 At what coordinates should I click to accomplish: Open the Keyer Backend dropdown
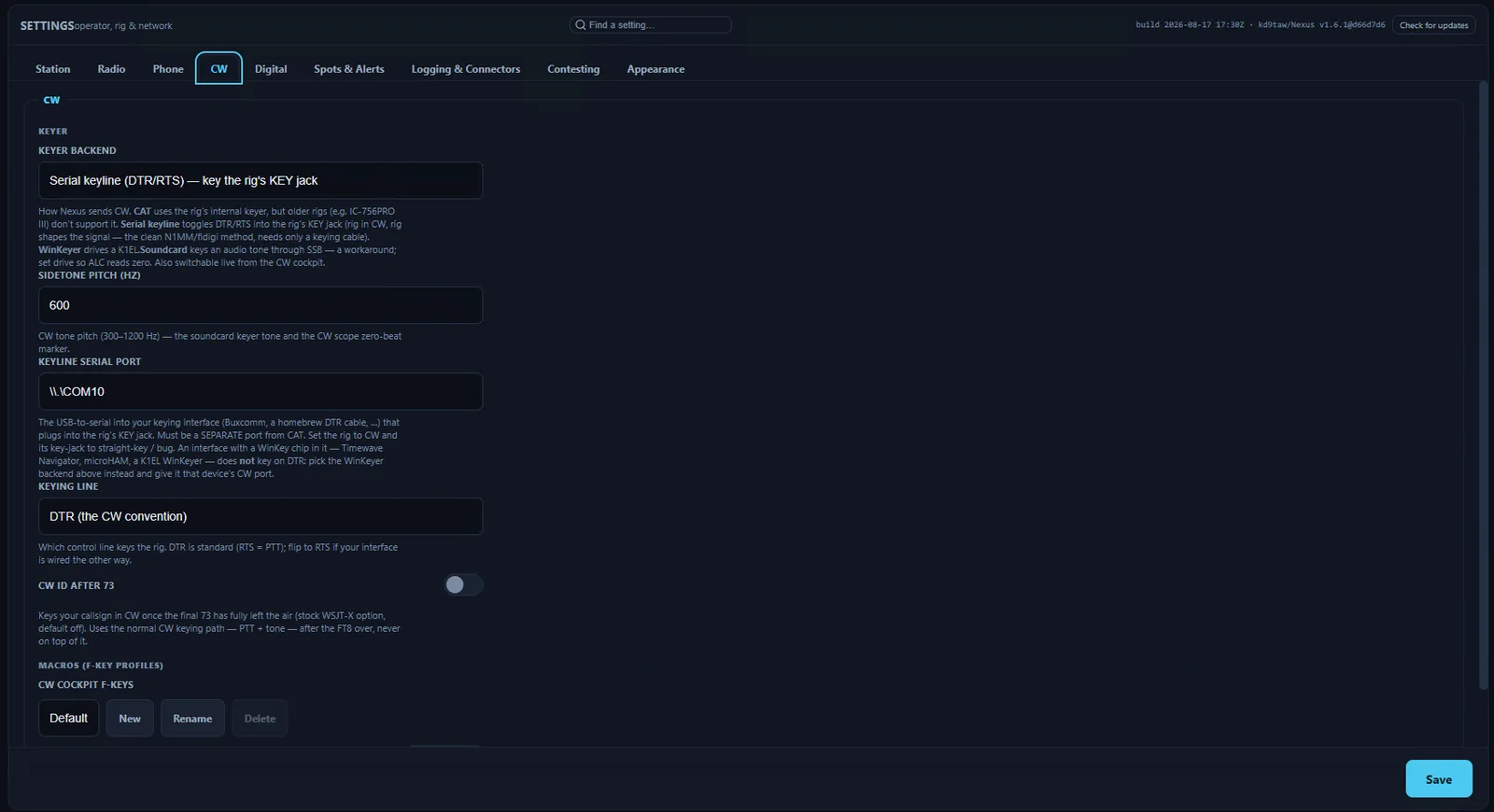(261, 180)
